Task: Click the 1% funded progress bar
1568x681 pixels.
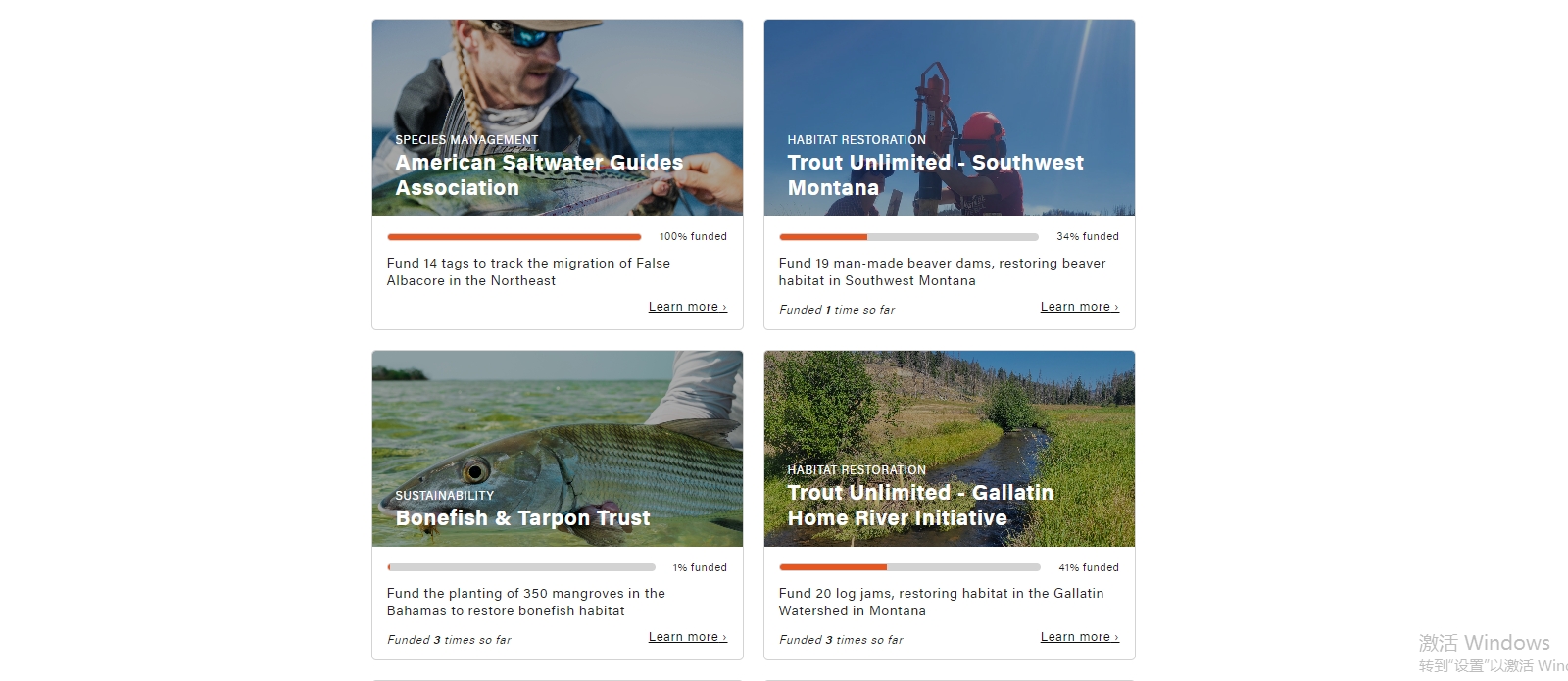Action: click(x=521, y=567)
